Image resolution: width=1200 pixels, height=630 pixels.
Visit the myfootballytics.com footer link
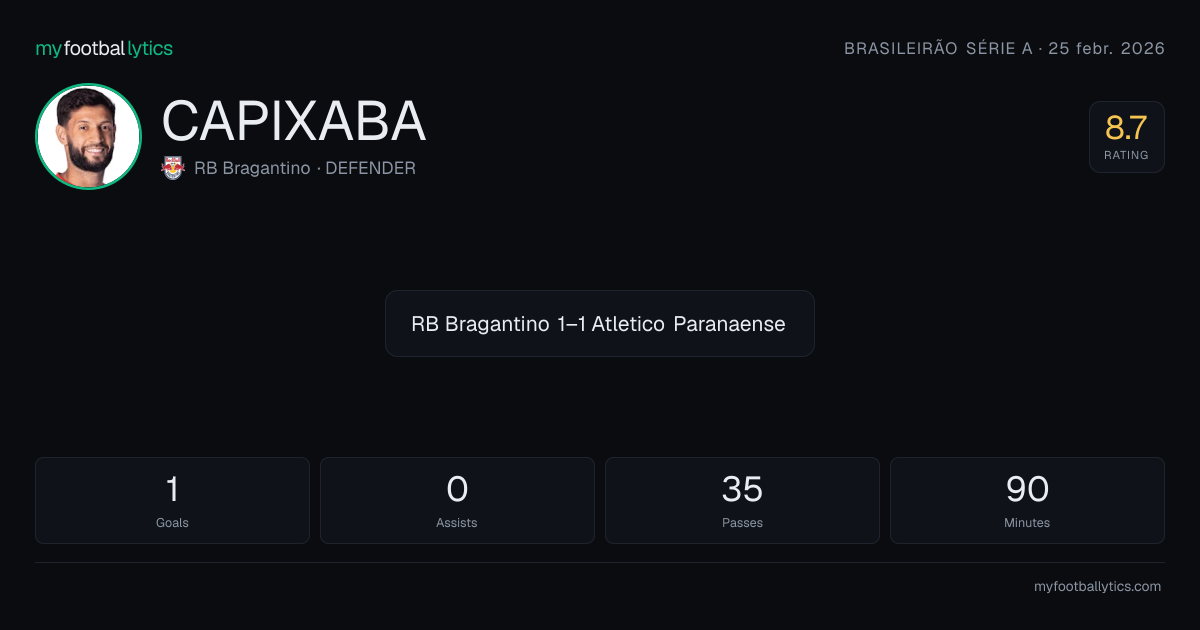[x=1097, y=587]
